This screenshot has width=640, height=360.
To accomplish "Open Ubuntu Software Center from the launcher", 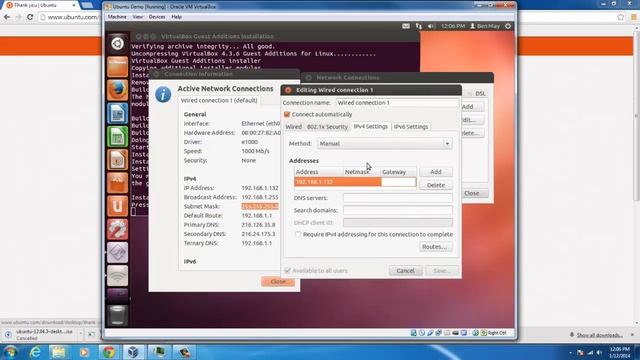I will click(x=118, y=183).
